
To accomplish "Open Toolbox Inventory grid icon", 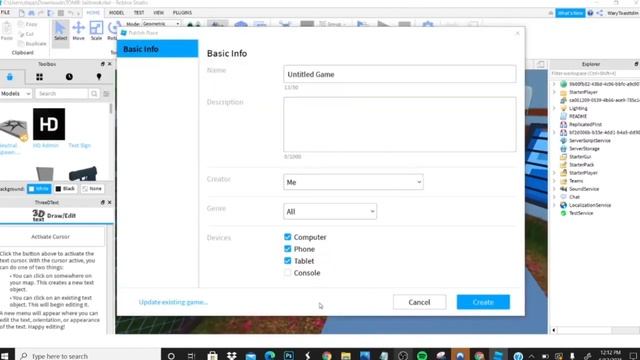I will click(40, 77).
